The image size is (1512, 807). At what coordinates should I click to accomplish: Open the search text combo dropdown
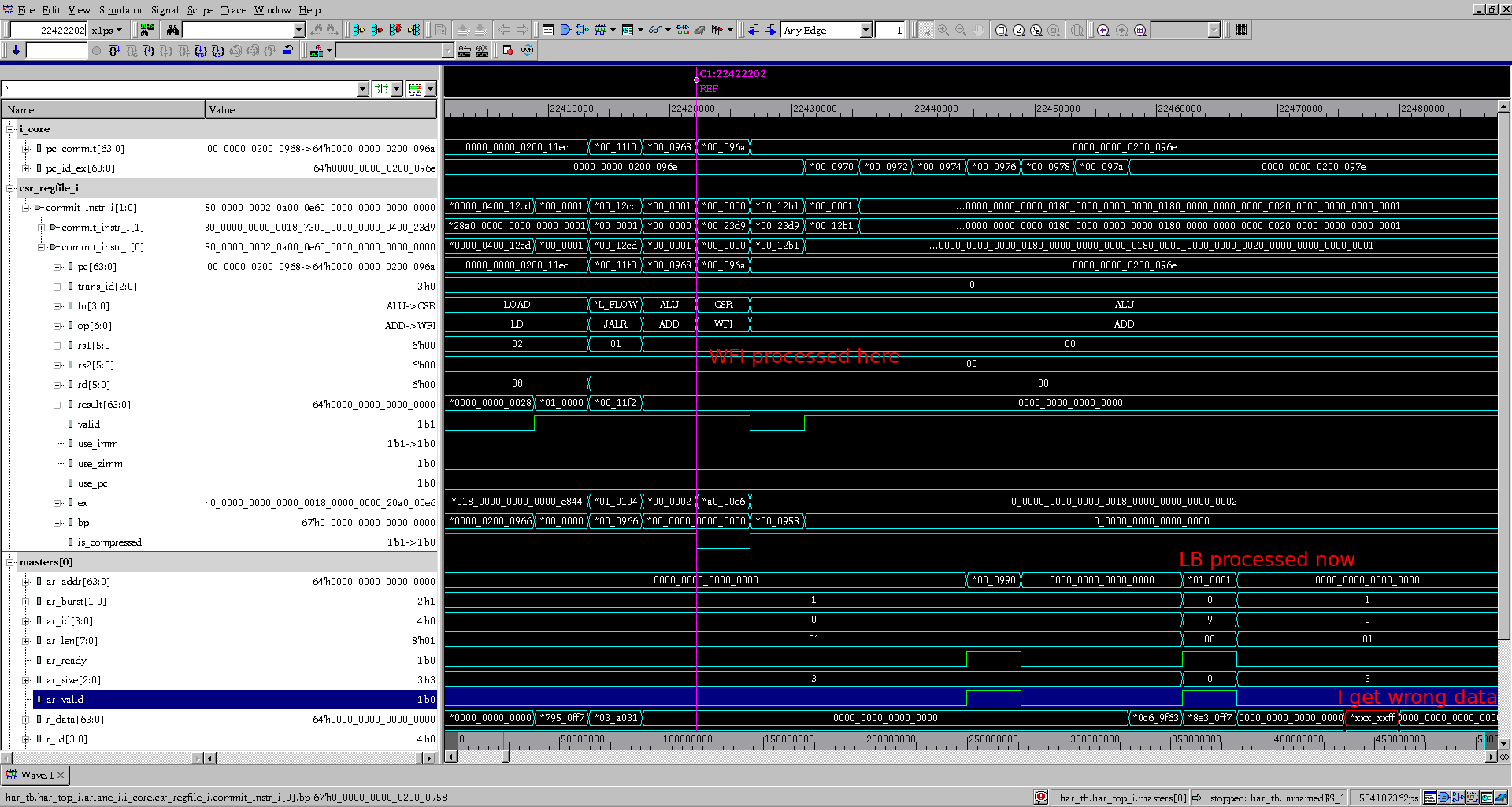coord(299,30)
